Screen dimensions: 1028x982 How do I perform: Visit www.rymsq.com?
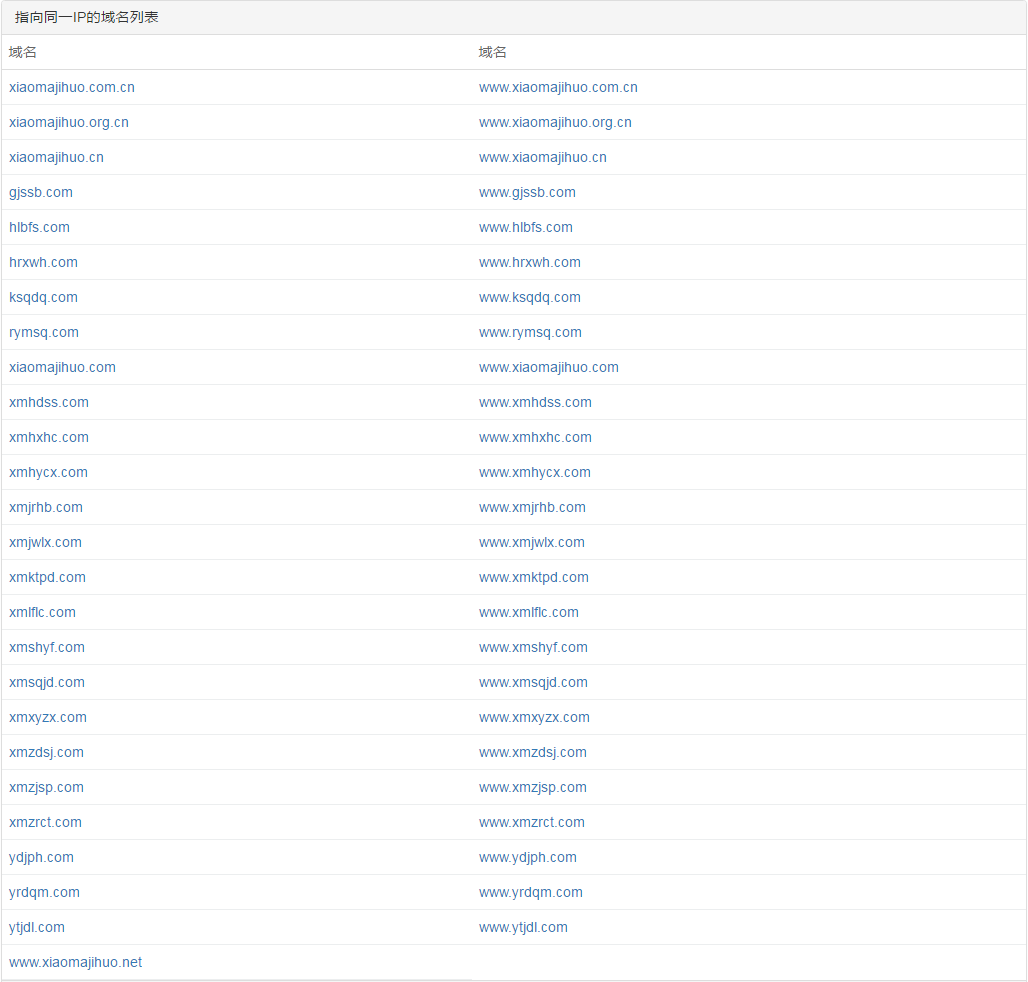[x=530, y=332]
